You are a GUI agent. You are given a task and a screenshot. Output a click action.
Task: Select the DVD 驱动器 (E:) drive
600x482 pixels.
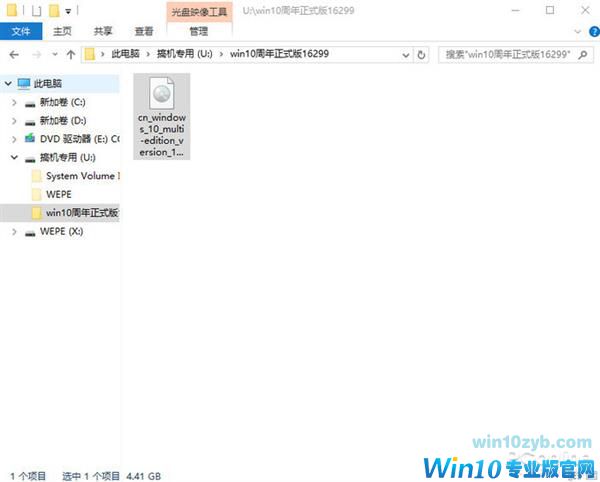(x=80, y=139)
